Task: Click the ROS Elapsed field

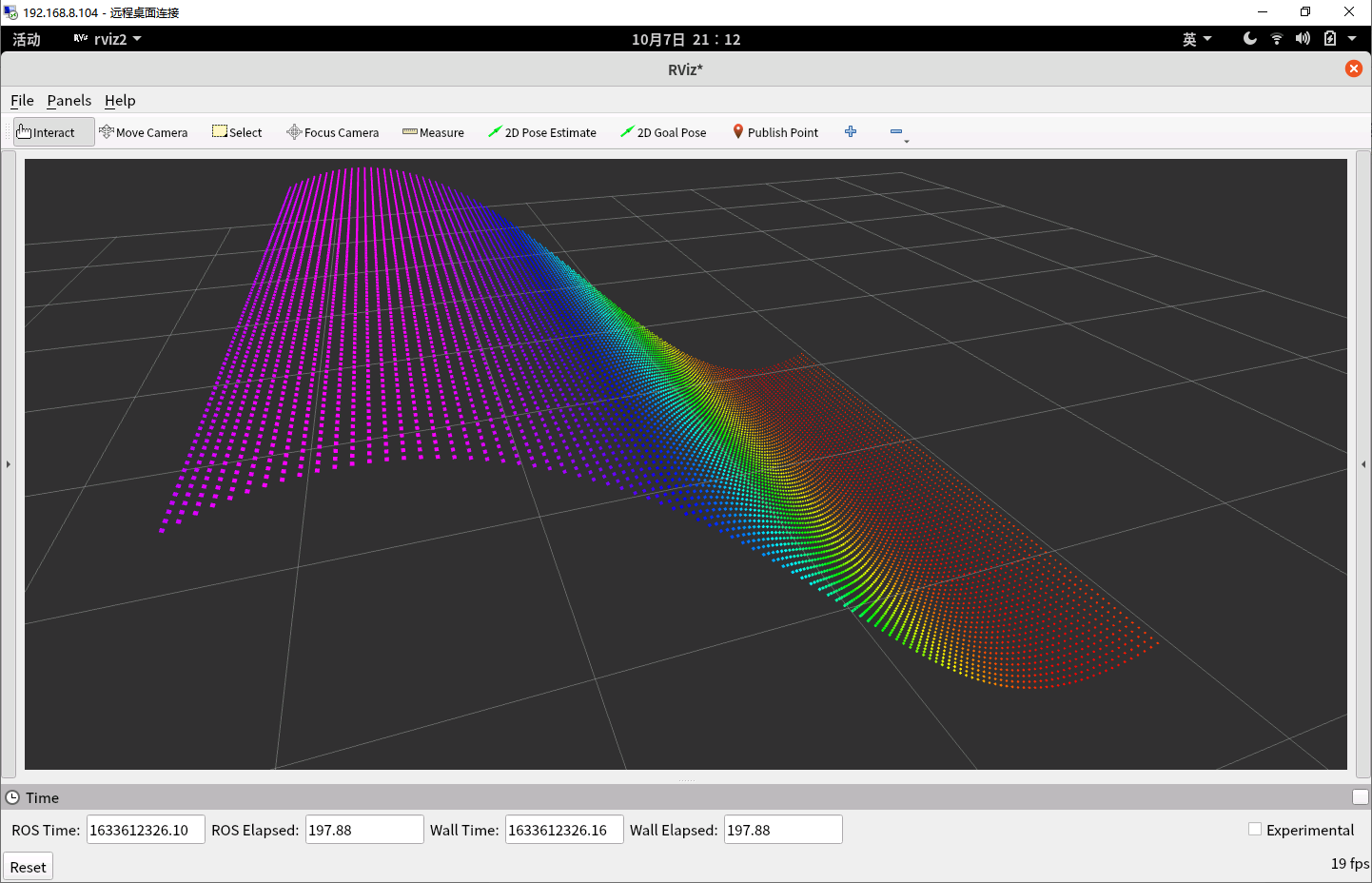Action: click(x=364, y=830)
